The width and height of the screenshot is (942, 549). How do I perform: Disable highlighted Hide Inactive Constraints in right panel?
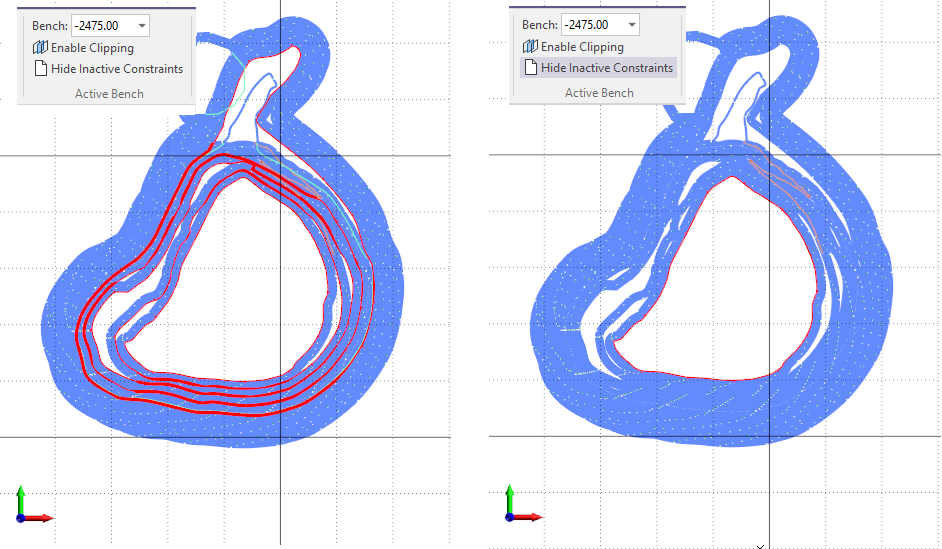tap(598, 67)
